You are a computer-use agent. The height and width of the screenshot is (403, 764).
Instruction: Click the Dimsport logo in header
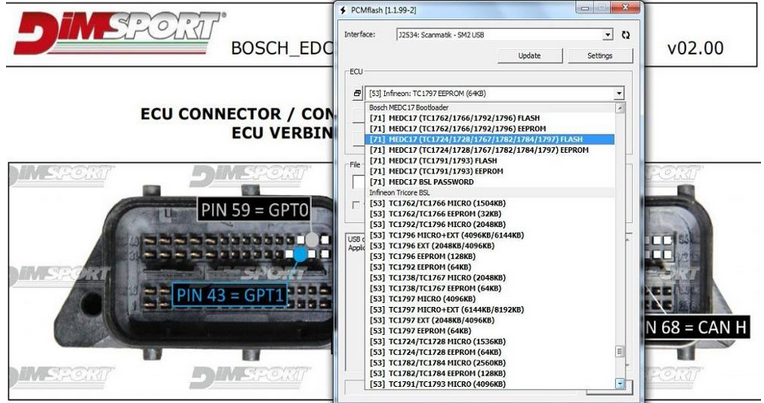(119, 33)
